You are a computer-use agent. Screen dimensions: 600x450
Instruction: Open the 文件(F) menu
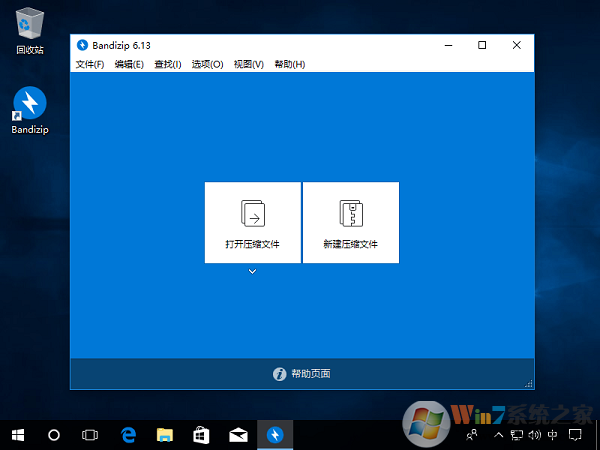point(90,64)
